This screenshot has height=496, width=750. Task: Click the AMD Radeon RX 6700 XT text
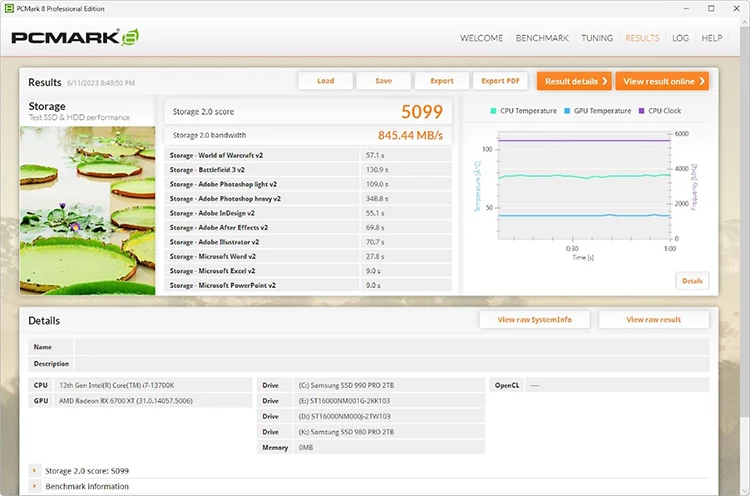click(x=126, y=401)
